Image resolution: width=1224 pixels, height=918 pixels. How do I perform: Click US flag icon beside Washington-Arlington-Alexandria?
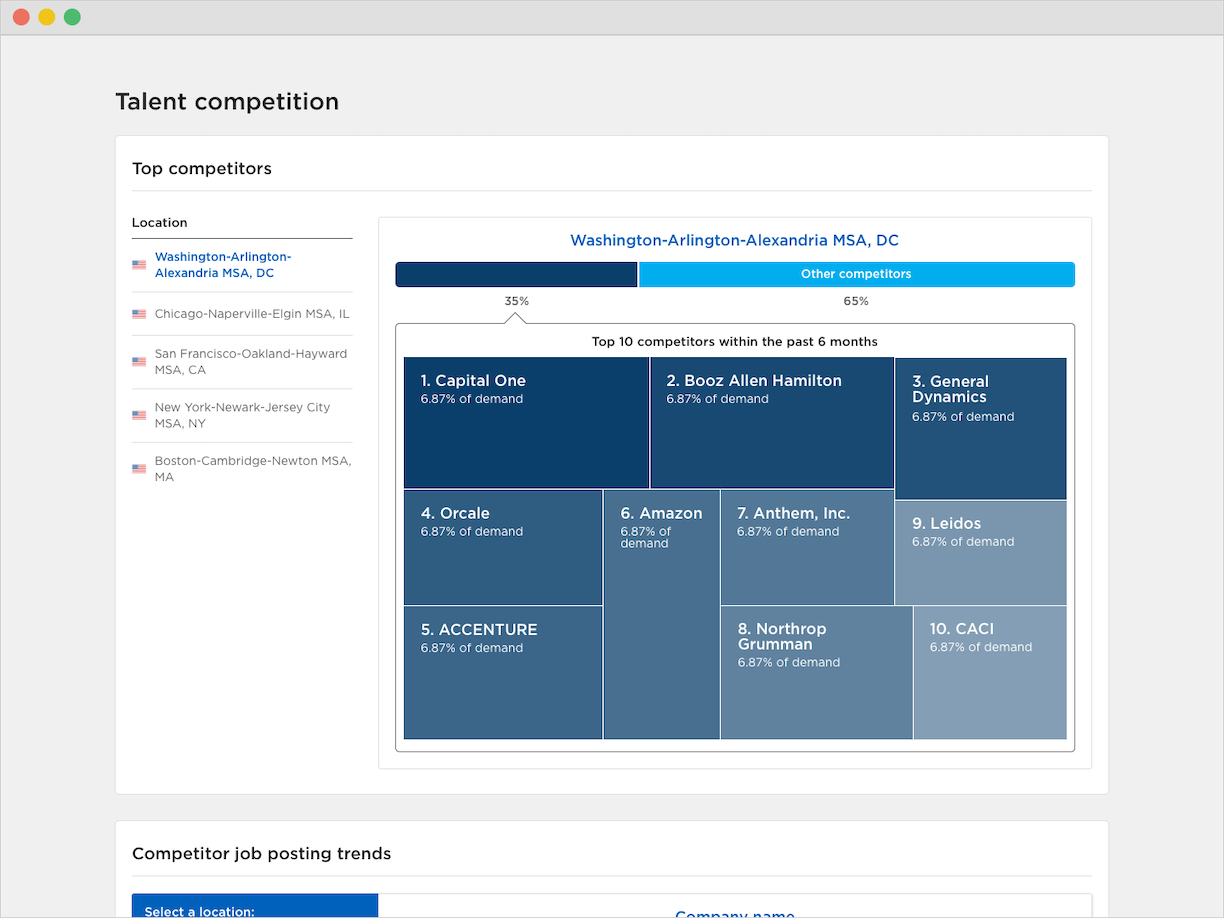point(139,265)
